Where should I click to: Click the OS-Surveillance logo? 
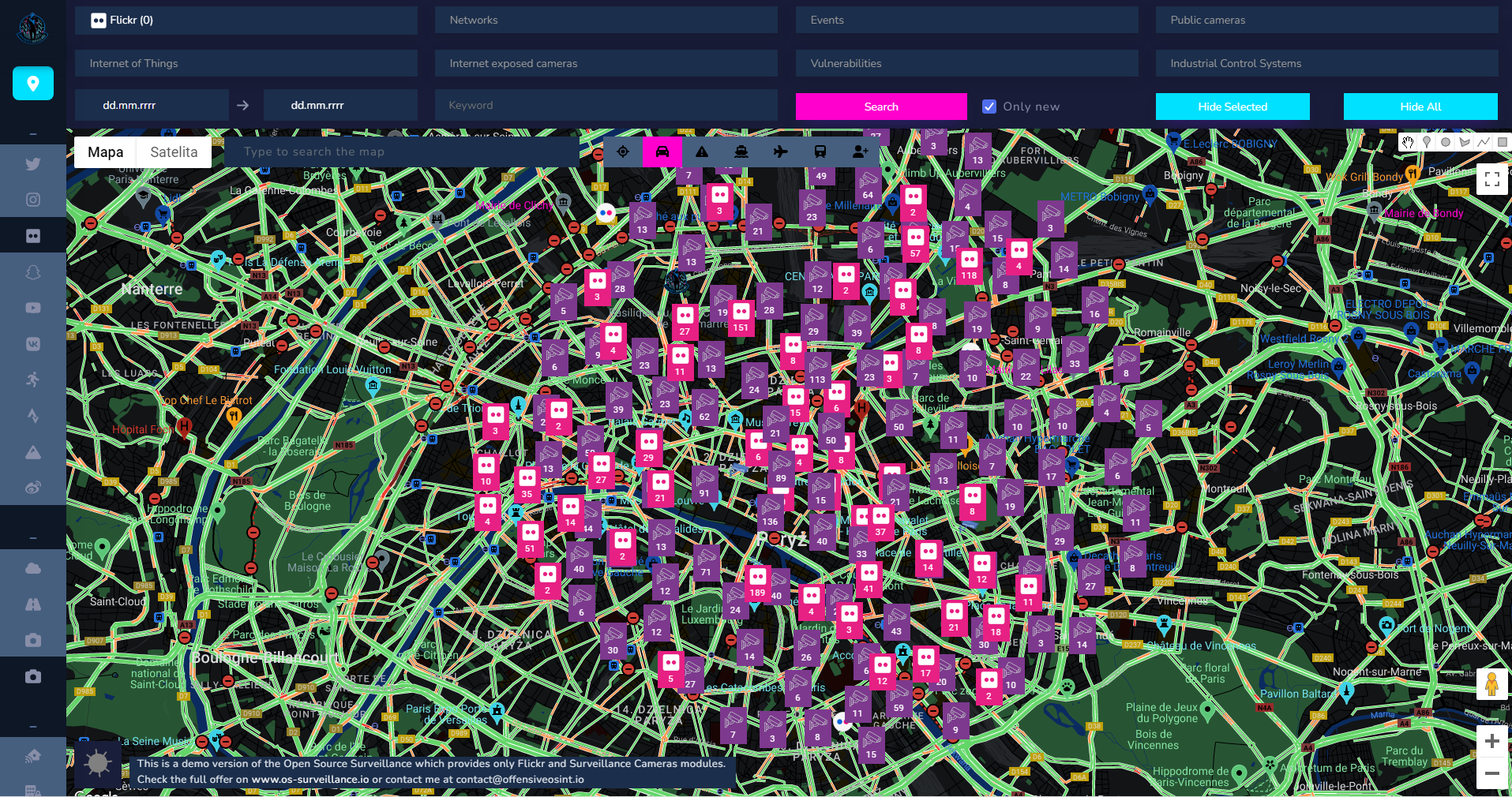tap(32, 28)
